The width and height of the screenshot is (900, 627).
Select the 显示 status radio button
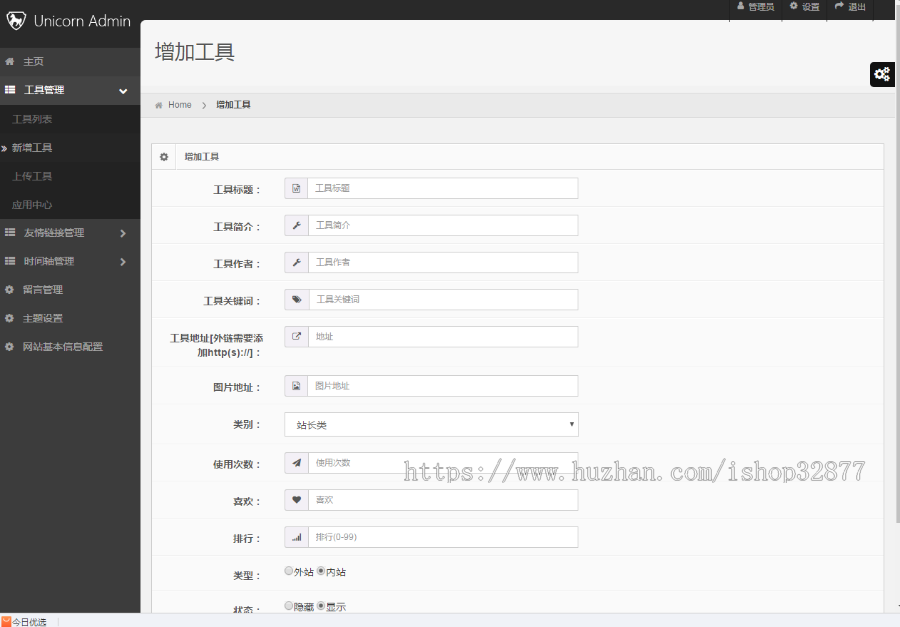[321, 606]
